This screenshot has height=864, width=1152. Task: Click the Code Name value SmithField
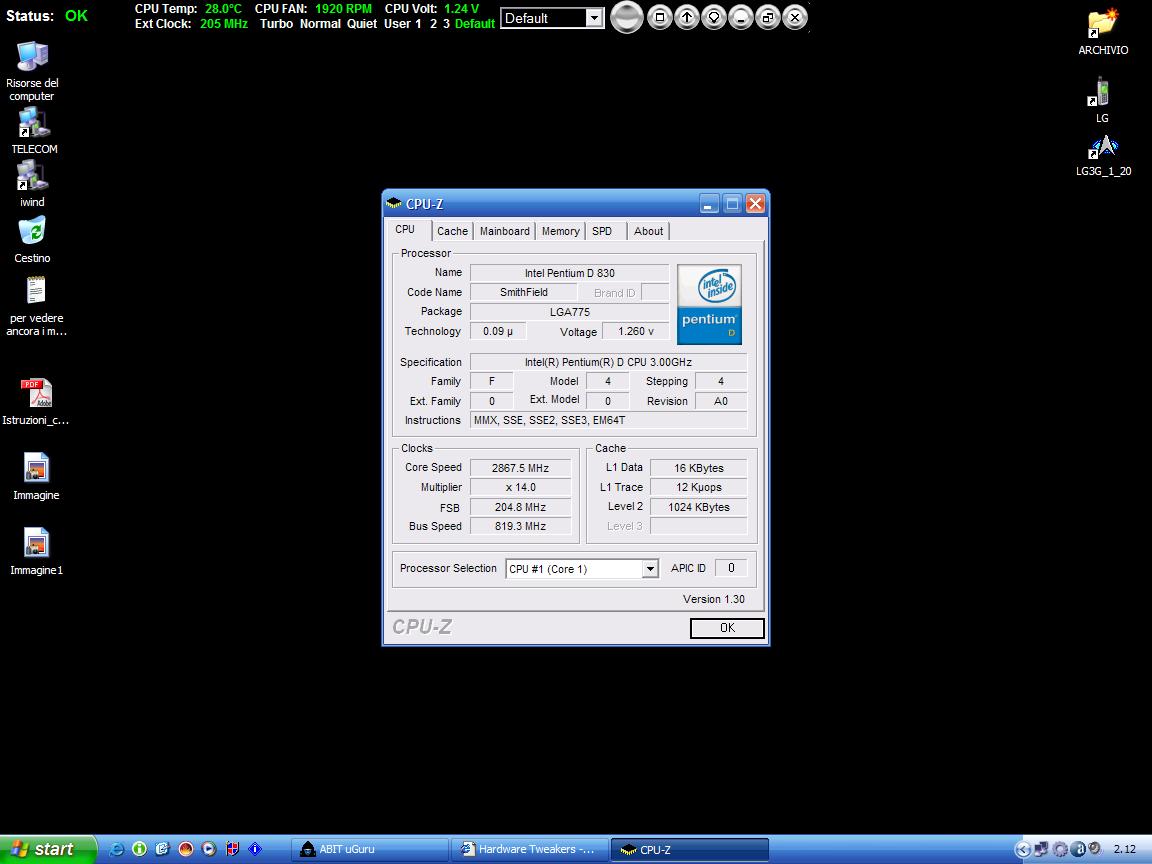[x=524, y=292]
